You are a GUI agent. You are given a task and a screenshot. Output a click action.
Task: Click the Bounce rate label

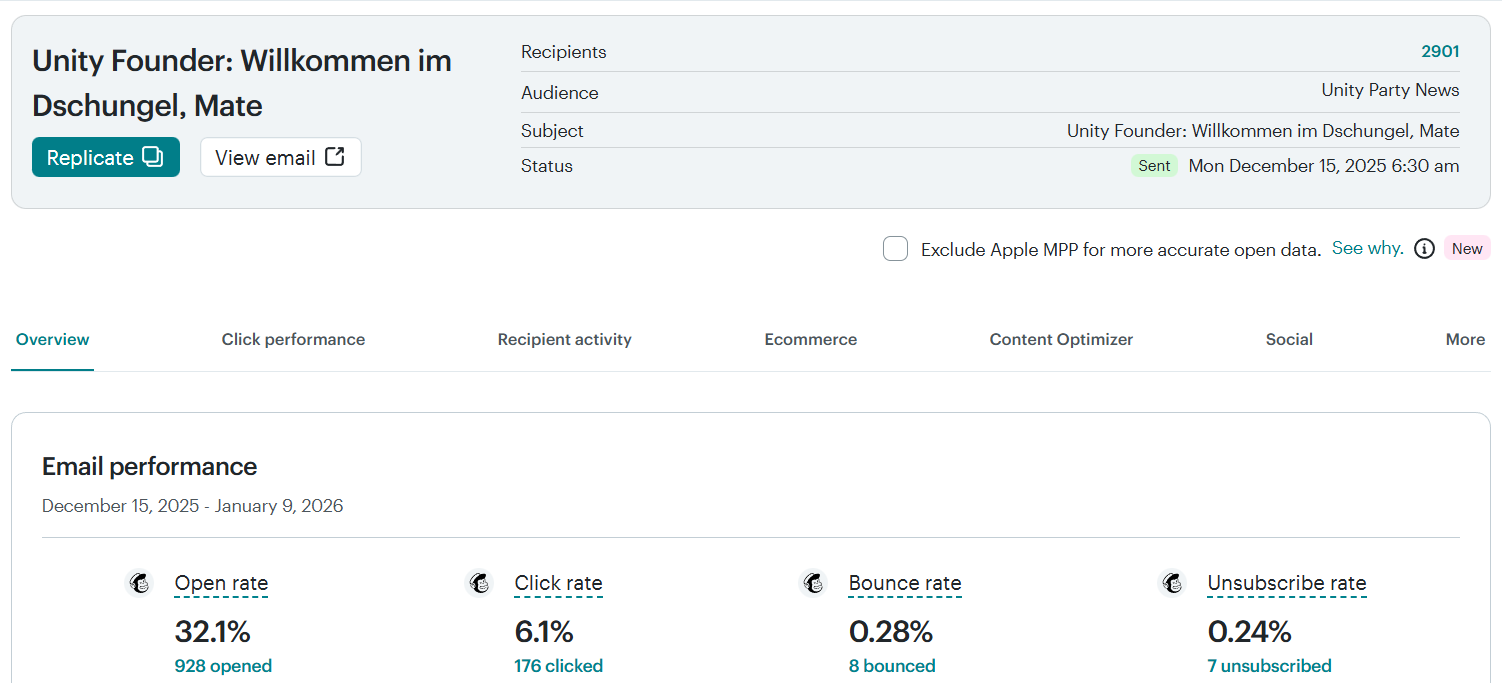[905, 583]
